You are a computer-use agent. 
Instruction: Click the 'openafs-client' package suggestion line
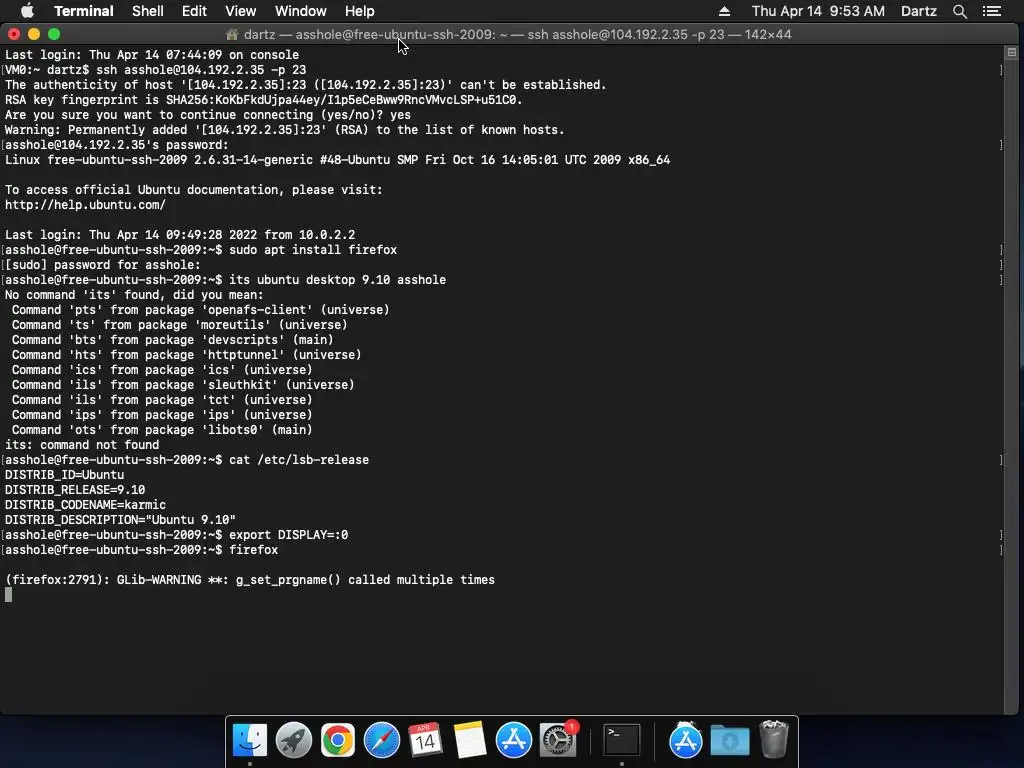pos(200,310)
